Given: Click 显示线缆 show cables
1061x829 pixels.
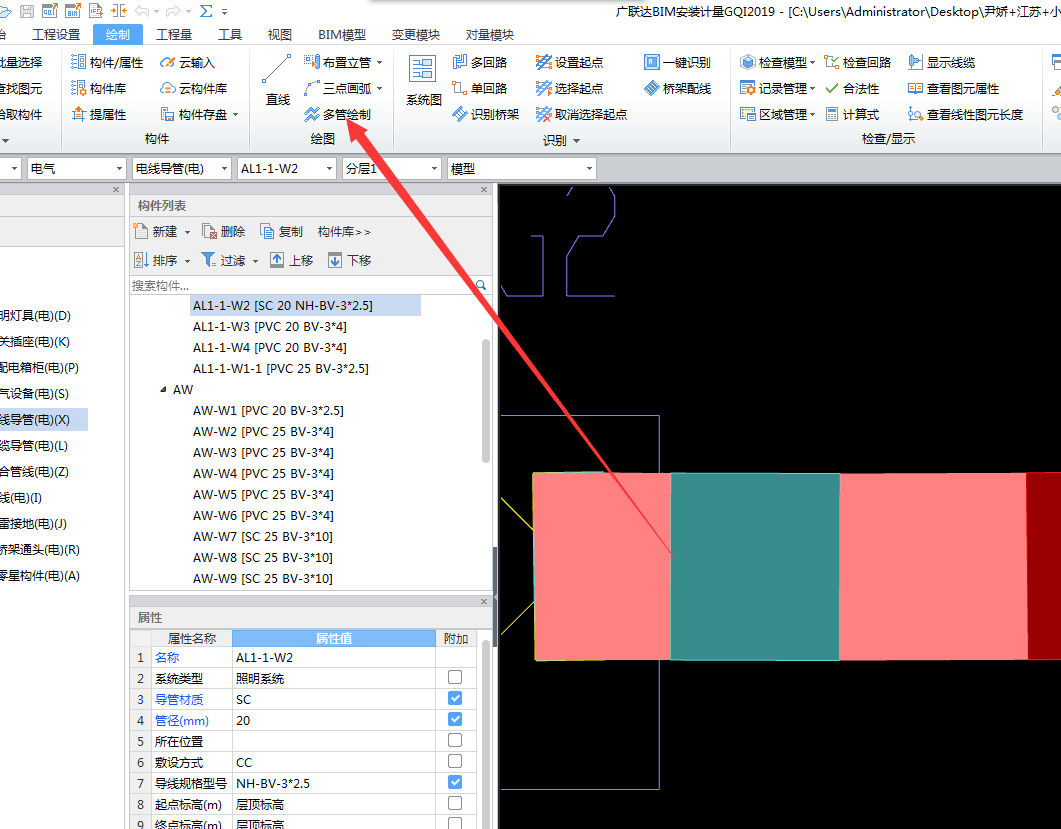Looking at the screenshot, I should (941, 62).
